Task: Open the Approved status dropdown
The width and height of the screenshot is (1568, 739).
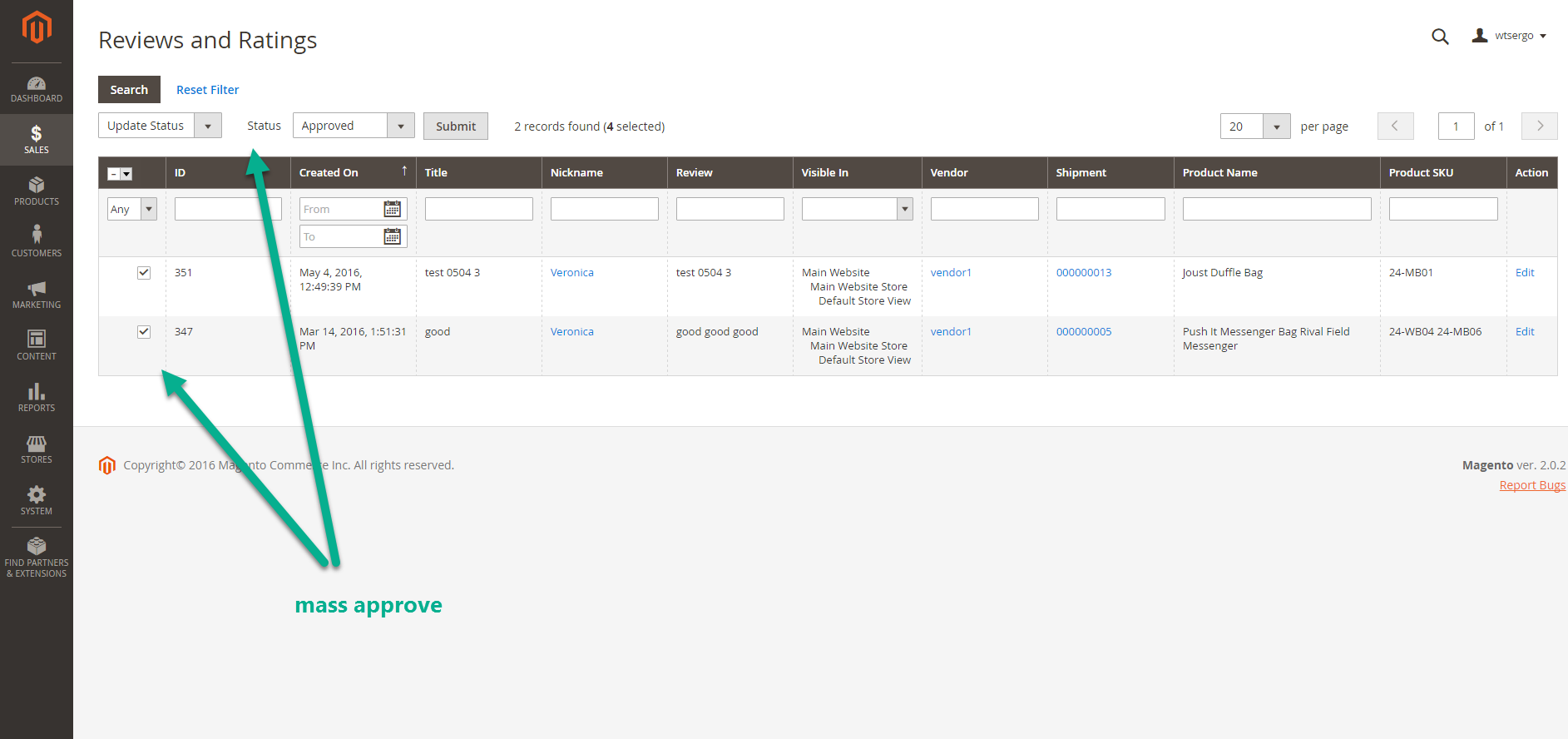Action: (x=354, y=126)
